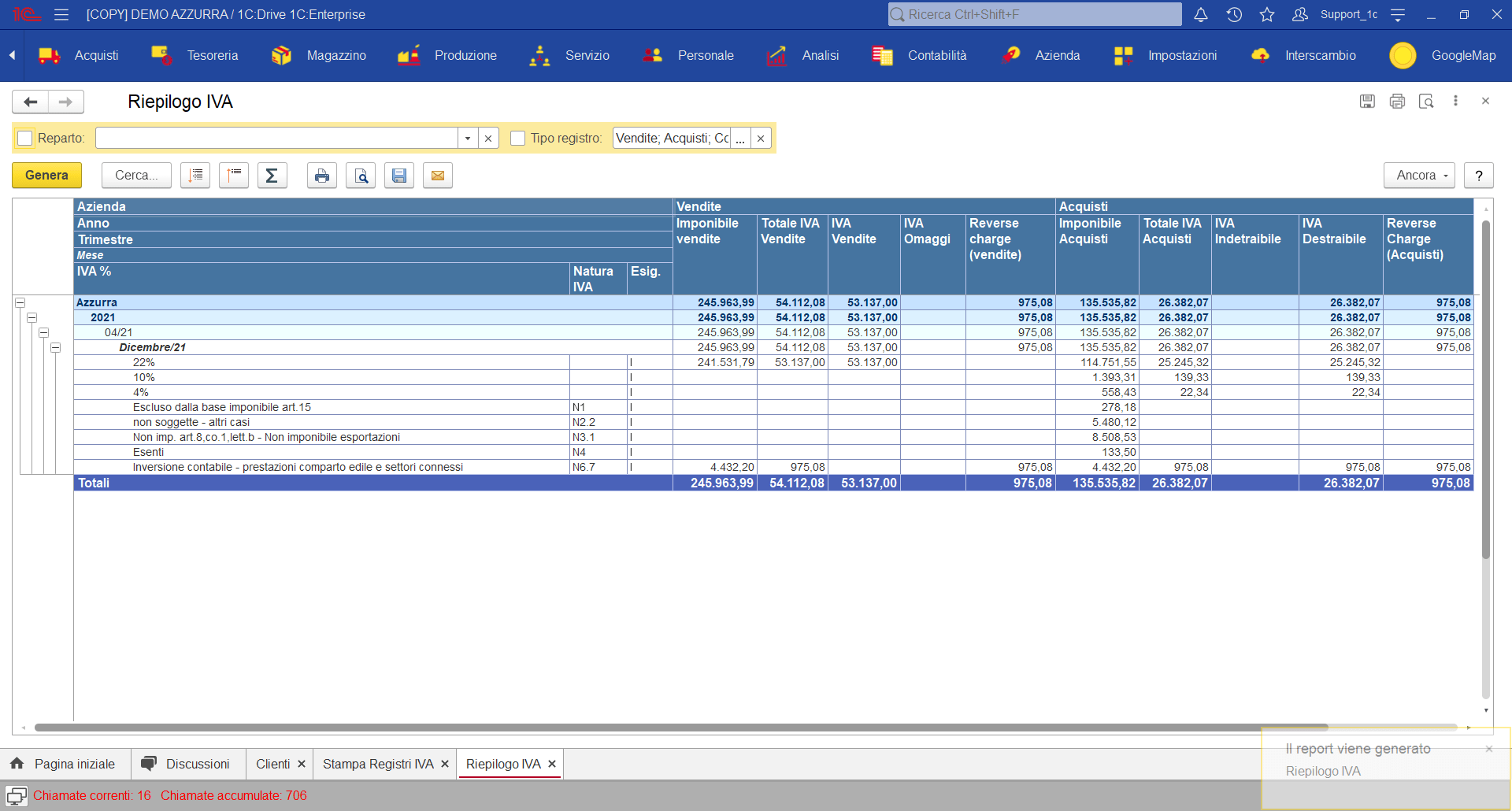The width and height of the screenshot is (1512, 811).
Task: Click the Interscambio cloud icon
Action: point(1260,55)
